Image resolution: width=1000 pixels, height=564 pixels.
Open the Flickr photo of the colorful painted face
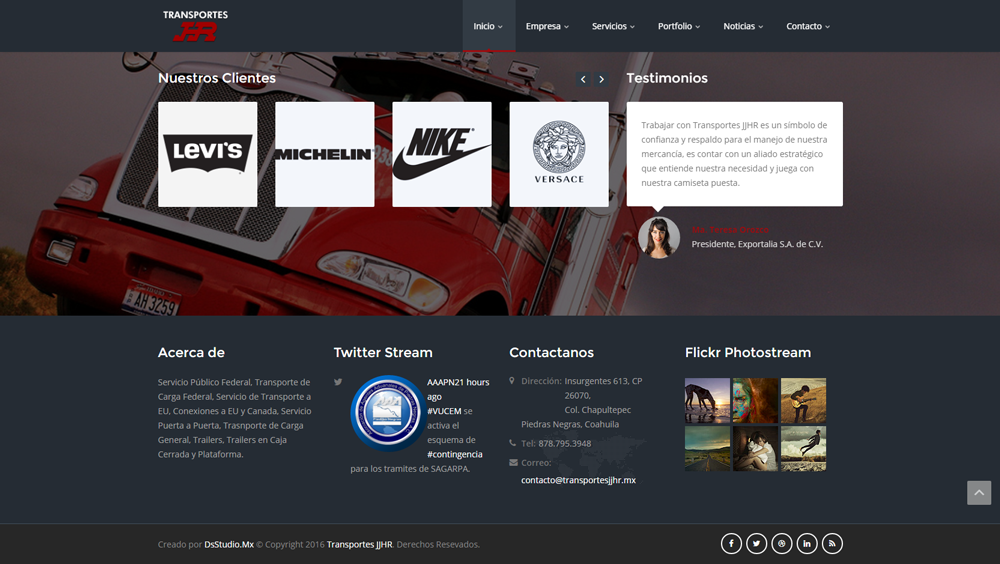755,401
